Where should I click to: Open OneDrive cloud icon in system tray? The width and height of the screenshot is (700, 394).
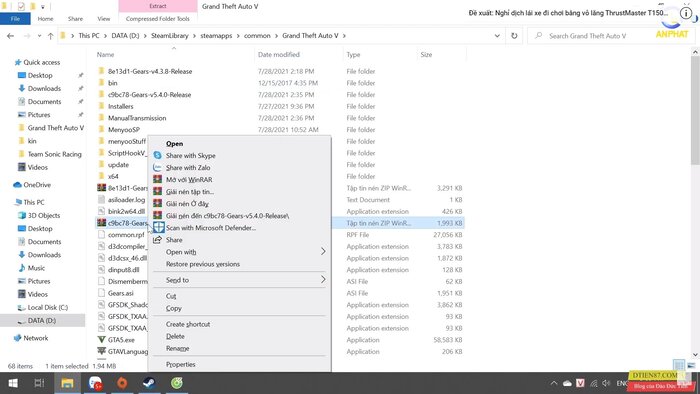[x=567, y=383]
